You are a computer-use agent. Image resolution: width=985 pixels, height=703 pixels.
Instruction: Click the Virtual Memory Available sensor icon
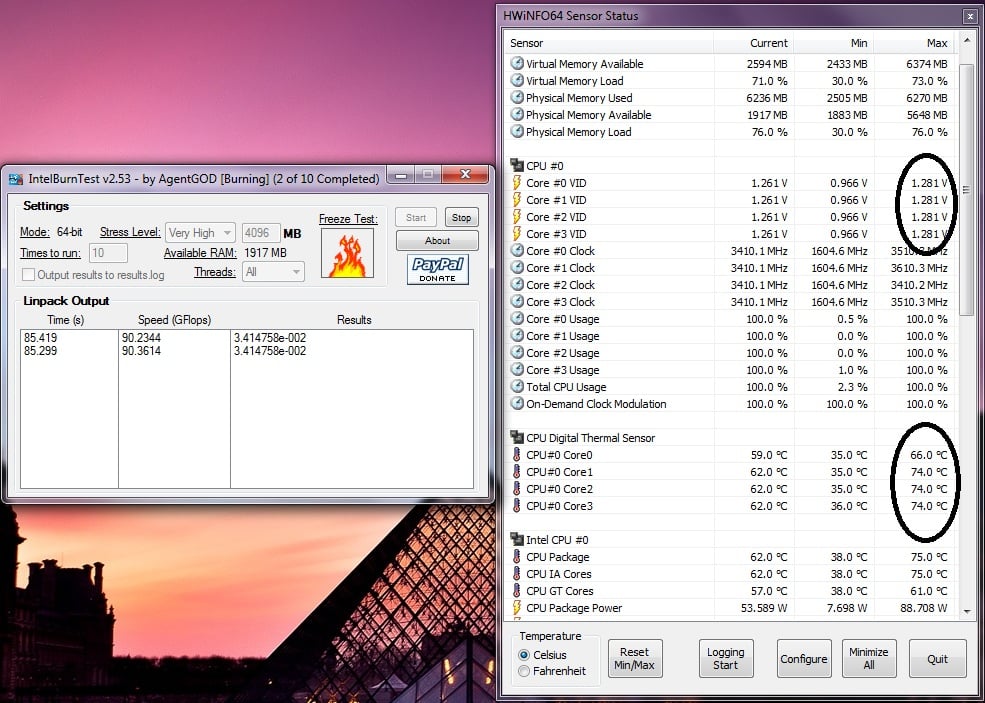click(517, 63)
